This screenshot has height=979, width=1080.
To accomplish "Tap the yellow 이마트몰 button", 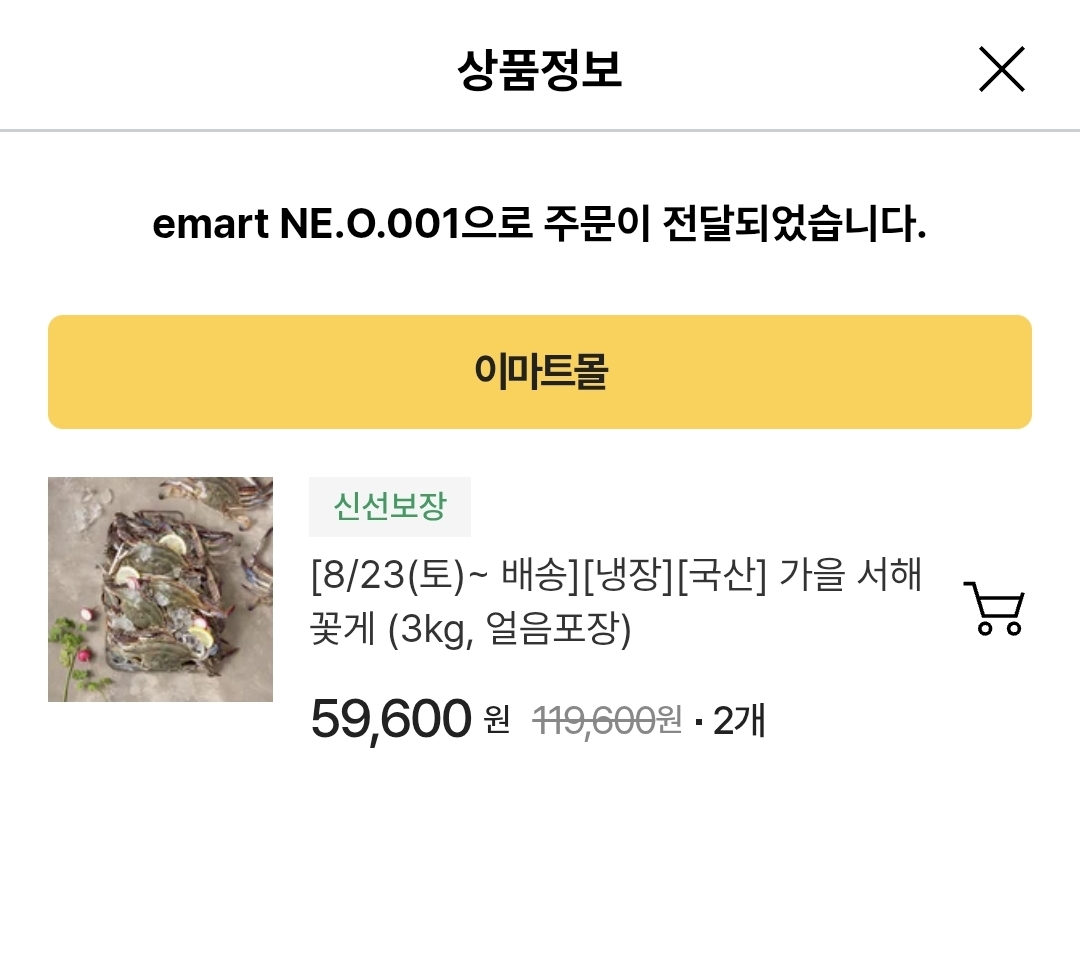I will [x=540, y=372].
